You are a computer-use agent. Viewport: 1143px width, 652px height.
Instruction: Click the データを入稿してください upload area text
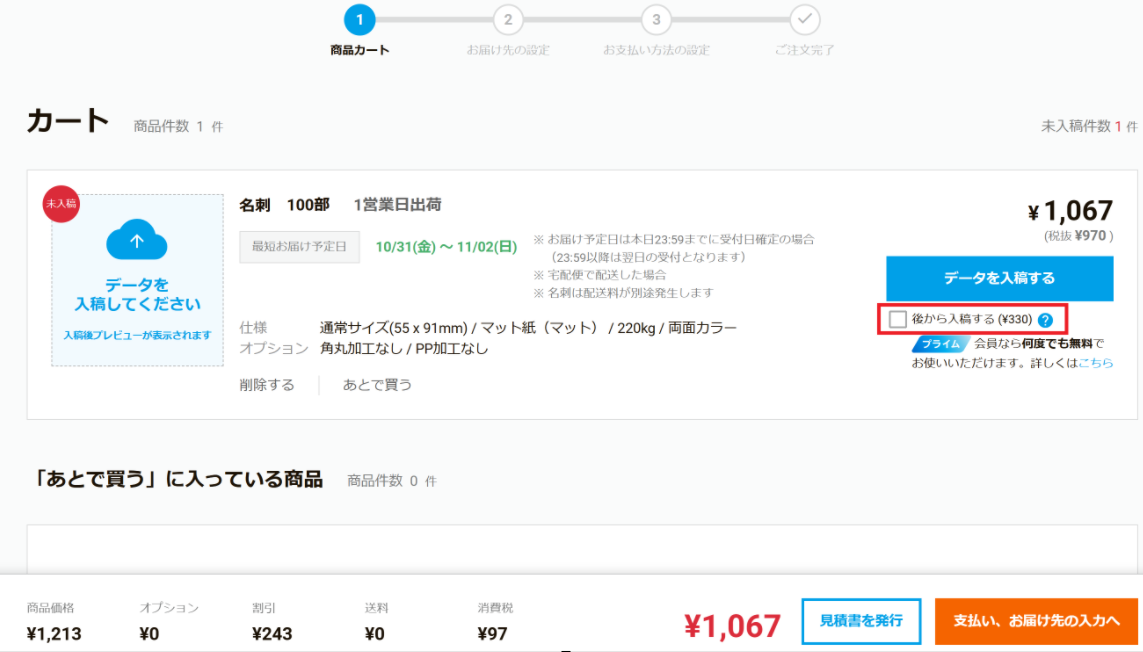point(137,295)
